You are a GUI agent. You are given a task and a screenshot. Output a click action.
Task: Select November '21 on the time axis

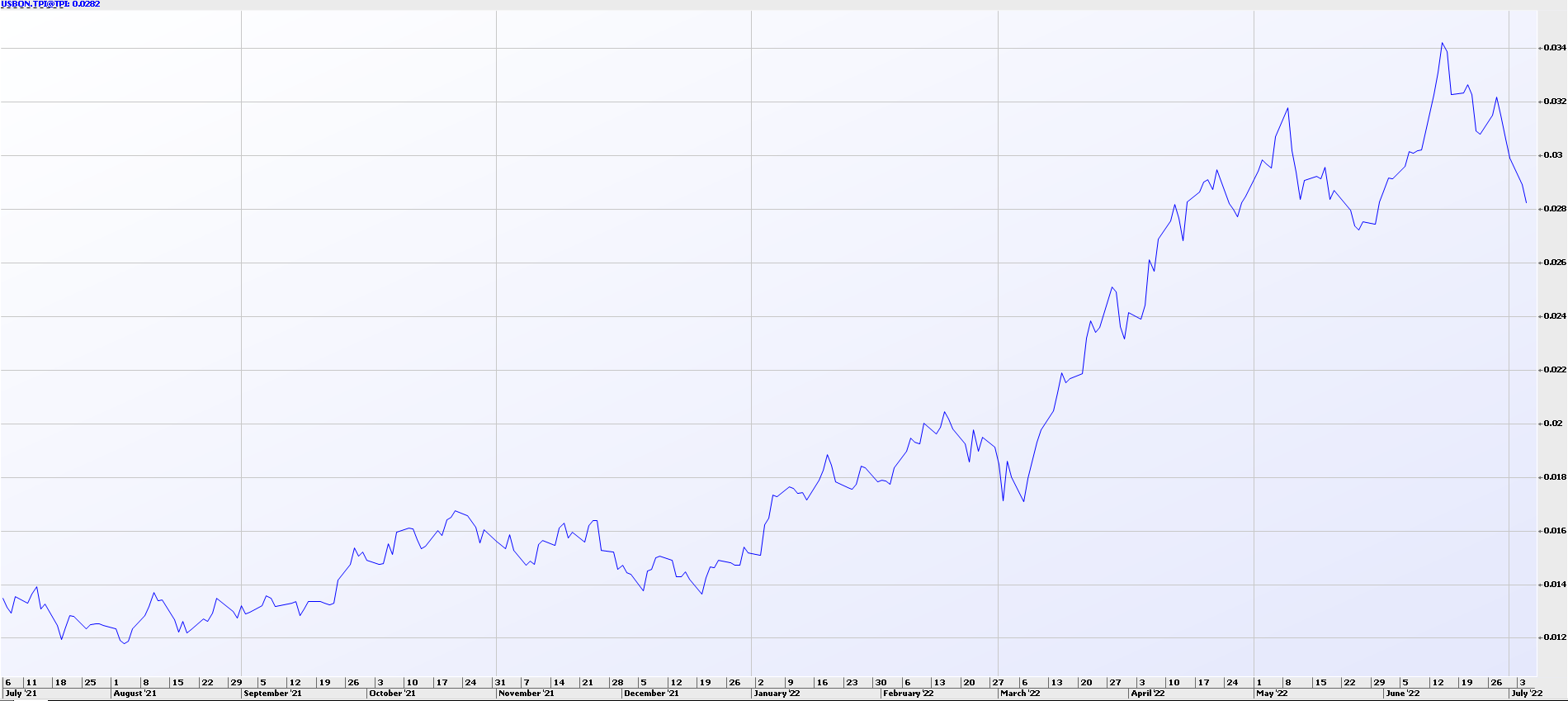(526, 694)
